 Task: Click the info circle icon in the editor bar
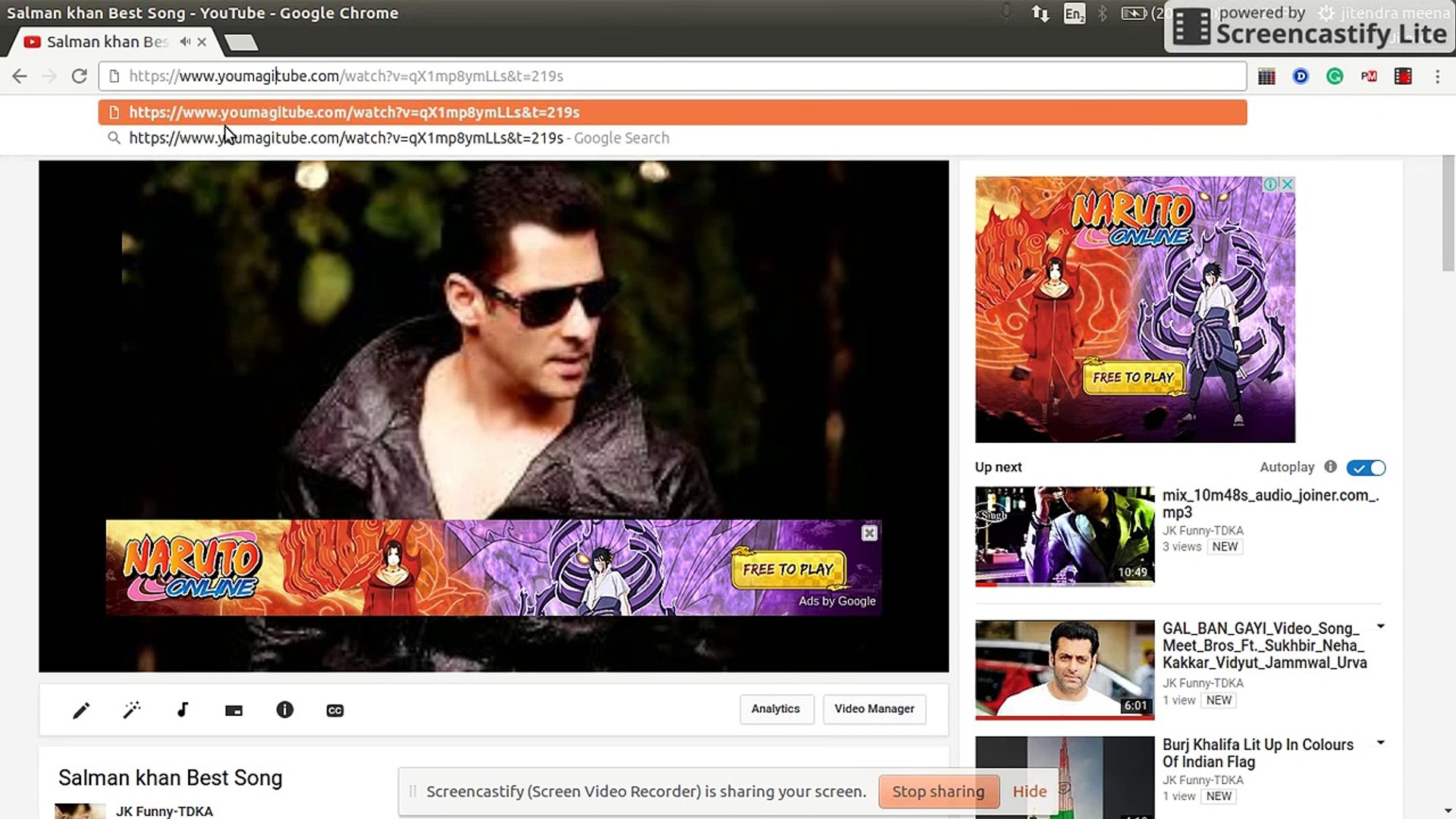point(284,710)
